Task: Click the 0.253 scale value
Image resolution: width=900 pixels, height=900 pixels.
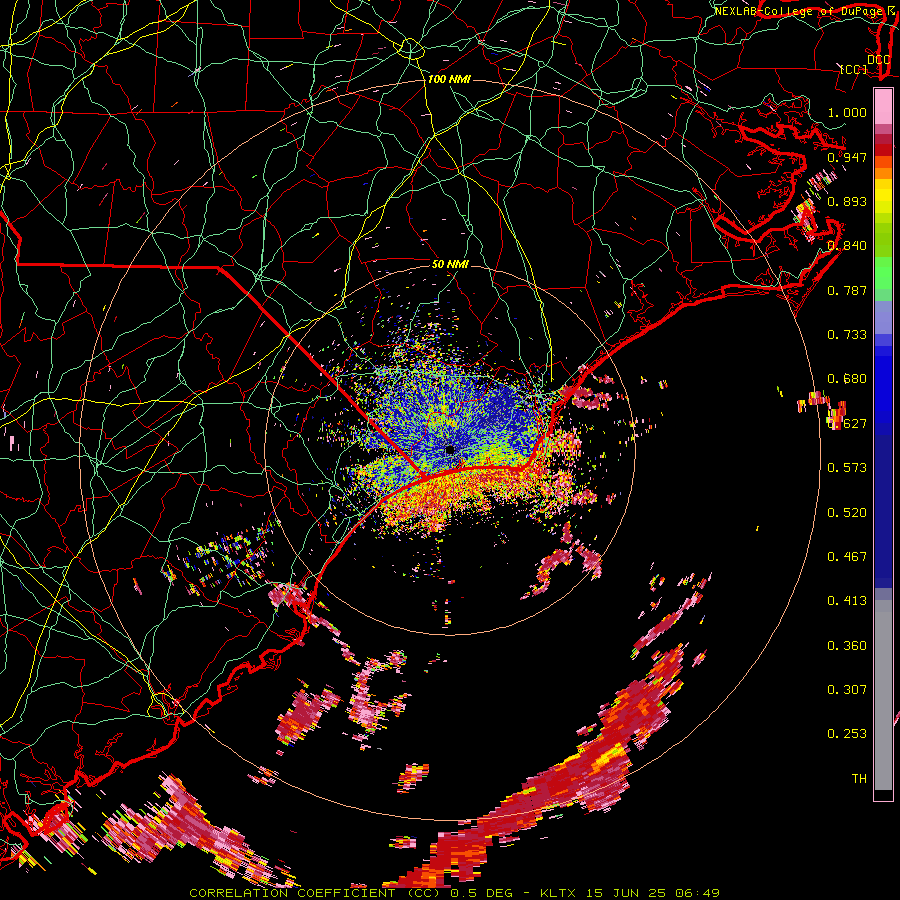Action: point(847,734)
